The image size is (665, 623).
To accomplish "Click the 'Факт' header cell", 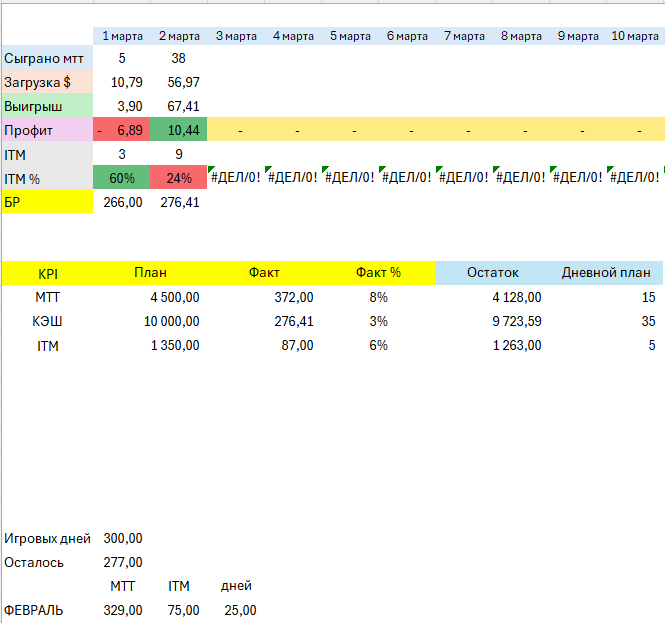I will (264, 273).
